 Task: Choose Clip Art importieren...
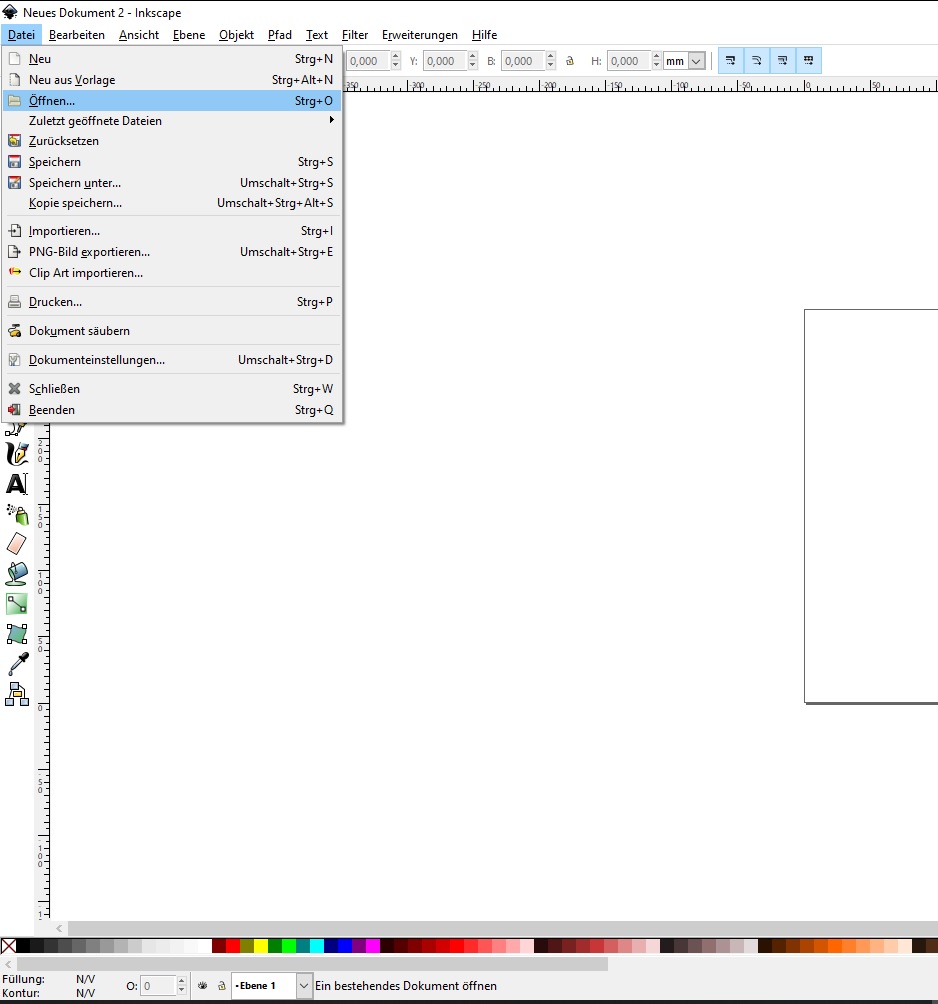tap(172, 273)
